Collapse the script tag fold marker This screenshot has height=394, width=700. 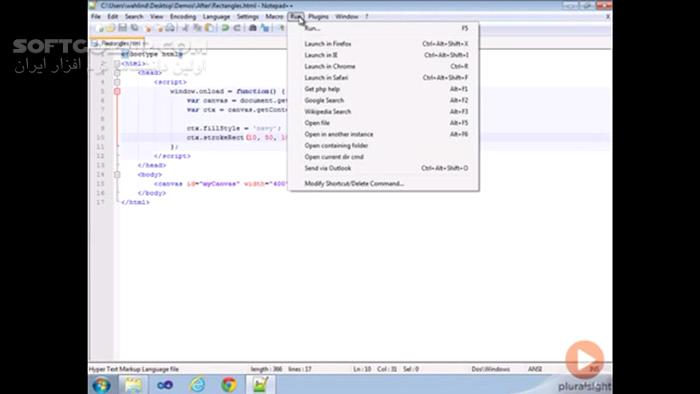tap(117, 82)
